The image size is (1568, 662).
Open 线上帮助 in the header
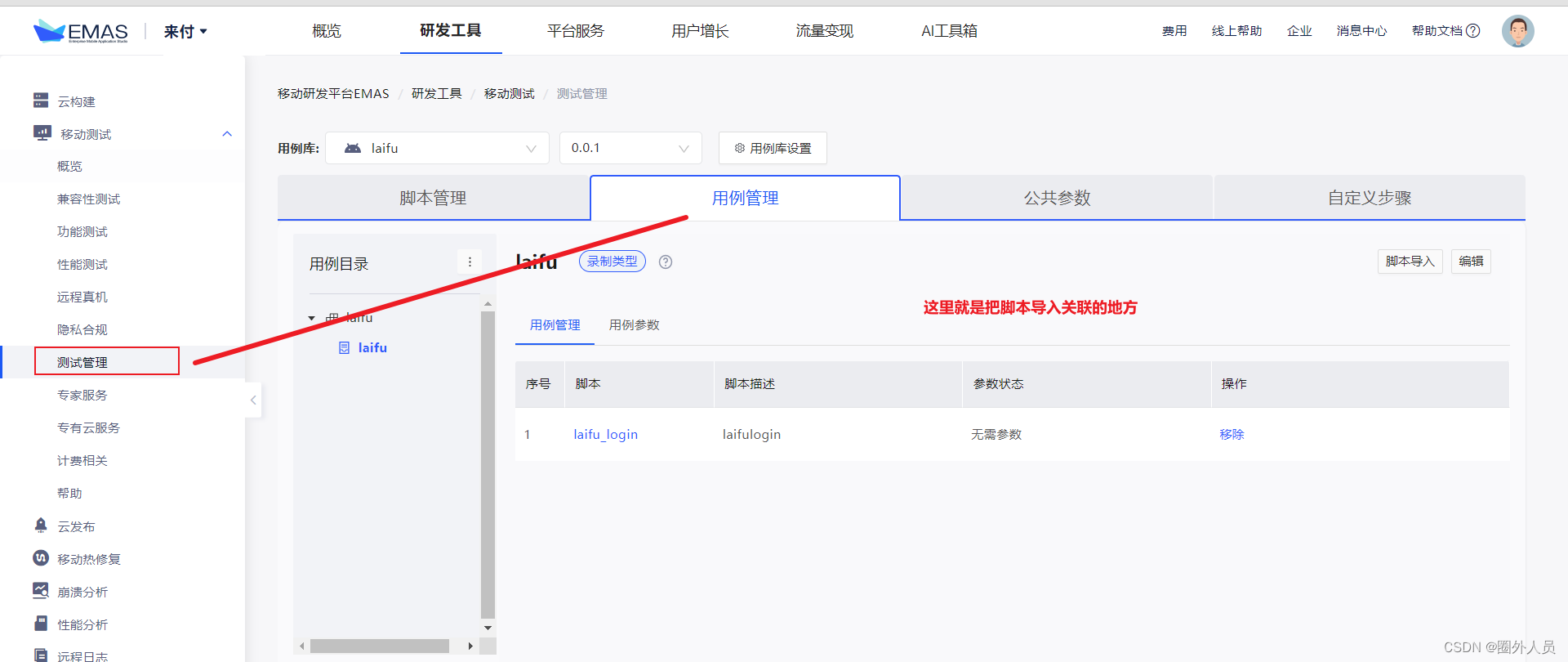[x=1236, y=31]
